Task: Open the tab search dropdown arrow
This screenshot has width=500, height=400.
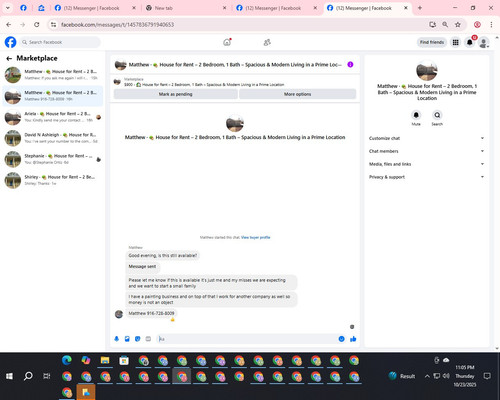Action: (x=8, y=8)
